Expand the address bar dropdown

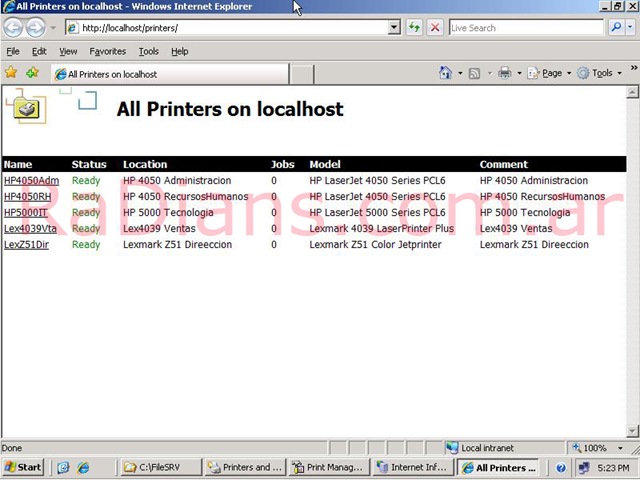point(394,28)
